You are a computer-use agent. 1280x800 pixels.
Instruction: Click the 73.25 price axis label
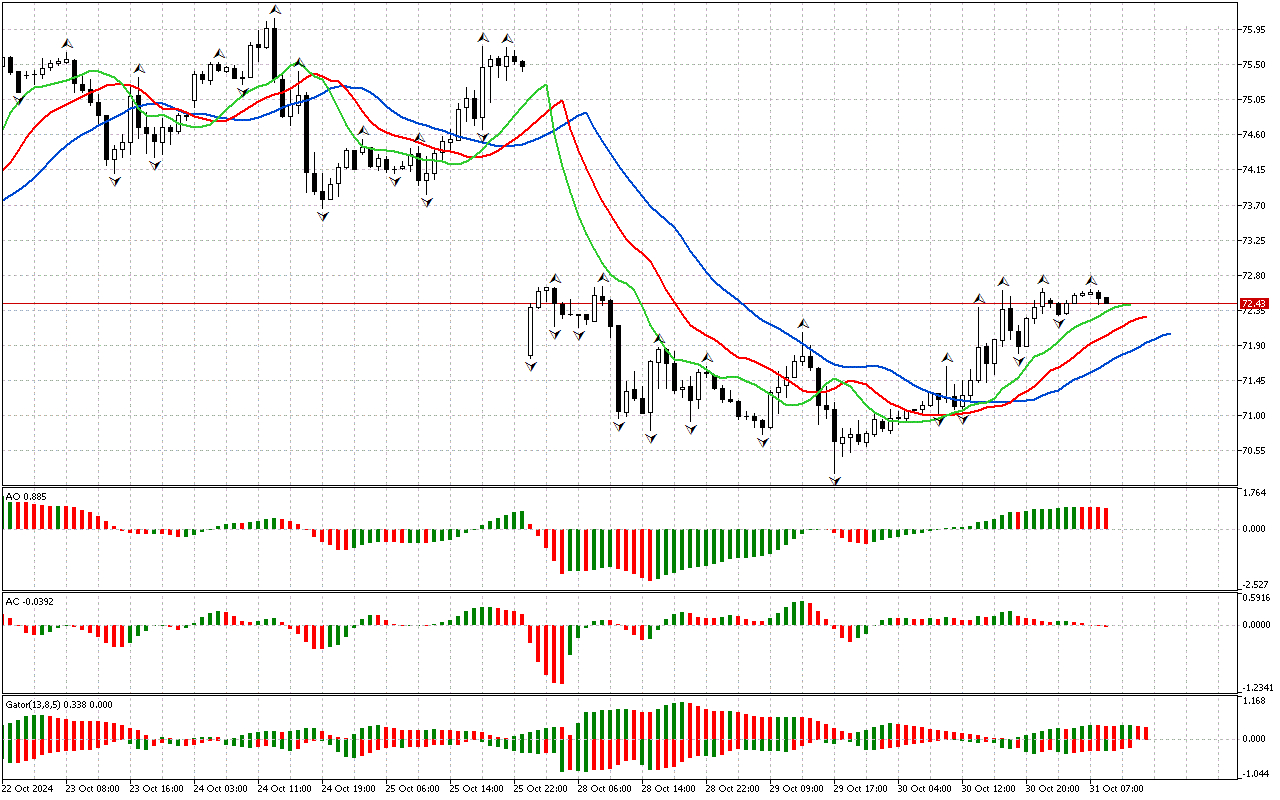tap(1253, 241)
